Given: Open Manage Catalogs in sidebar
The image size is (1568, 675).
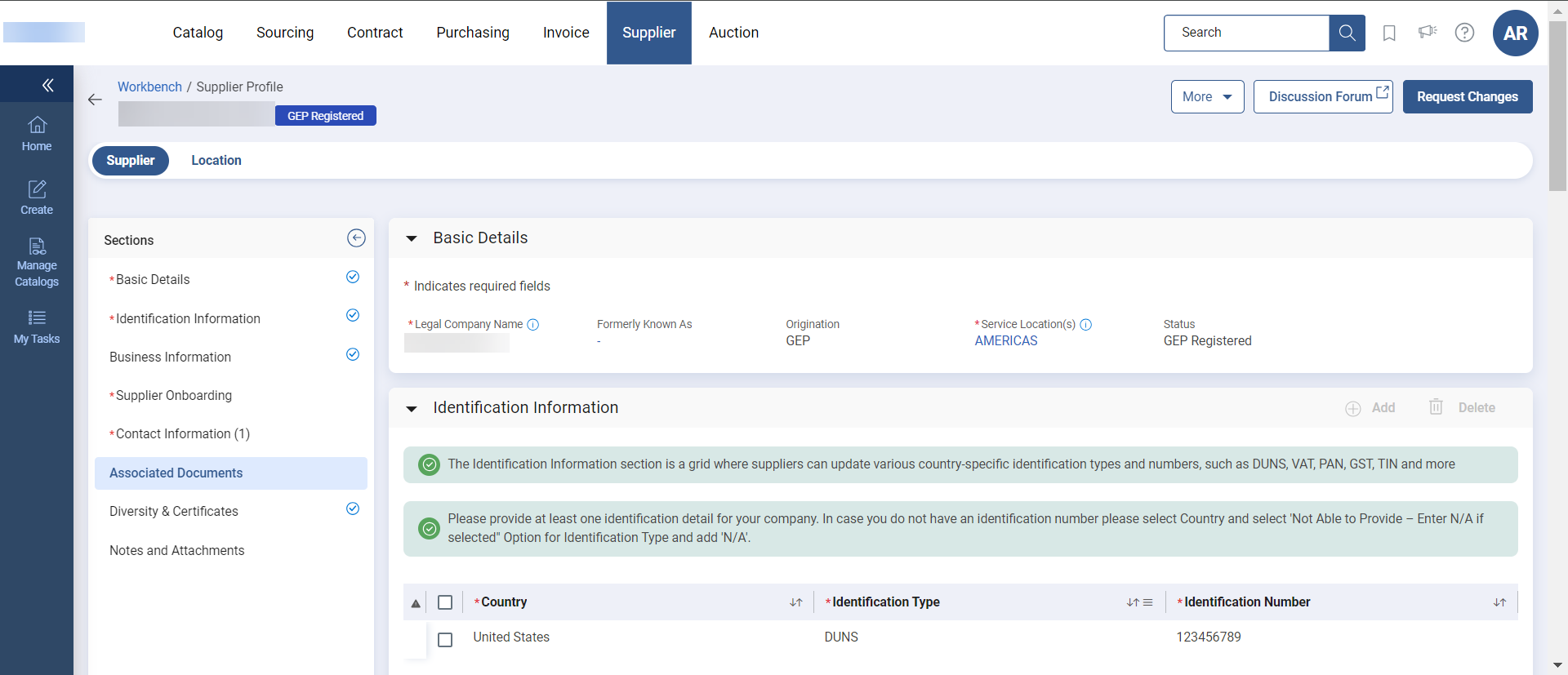Looking at the screenshot, I should pyautogui.click(x=37, y=263).
